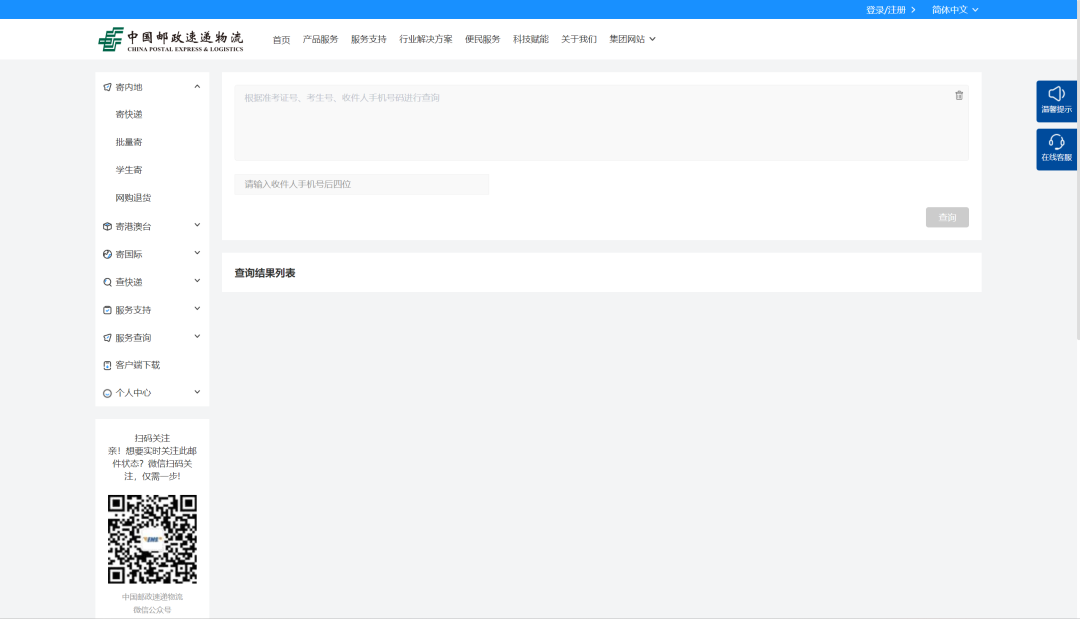Image resolution: width=1080 pixels, height=619 pixels.
Task: Click the 查询结果列表 heading
Action: click(x=264, y=273)
